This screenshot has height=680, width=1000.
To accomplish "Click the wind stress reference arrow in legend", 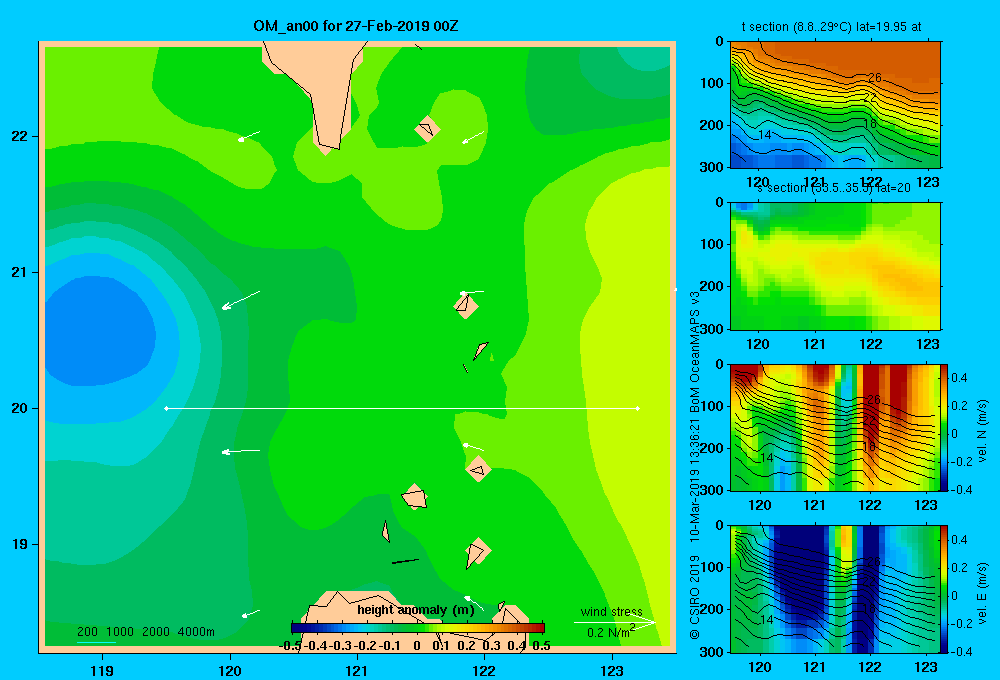I will pos(614,622).
